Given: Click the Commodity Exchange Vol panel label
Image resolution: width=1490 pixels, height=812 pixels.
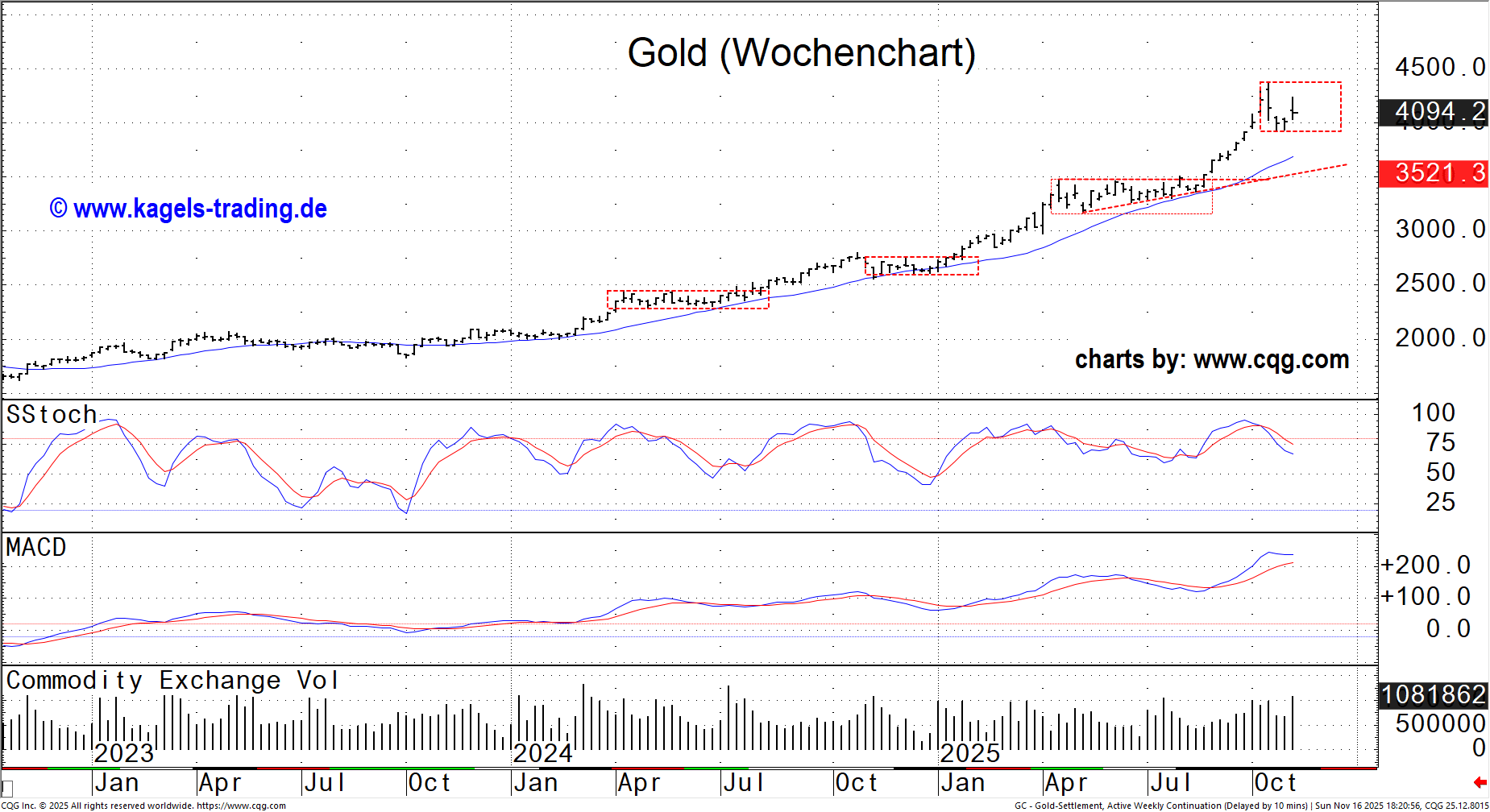Looking at the screenshot, I should (x=172, y=681).
